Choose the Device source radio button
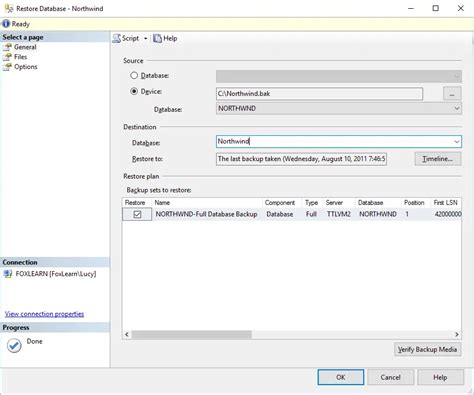Image resolution: width=474 pixels, height=395 pixels. click(x=134, y=91)
